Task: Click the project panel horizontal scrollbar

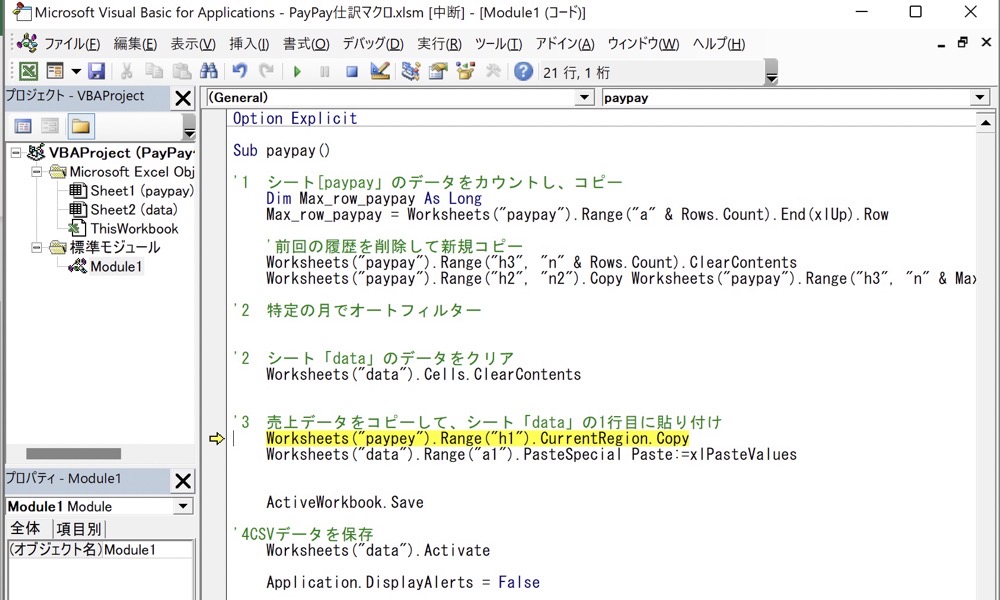Action: 73,453
